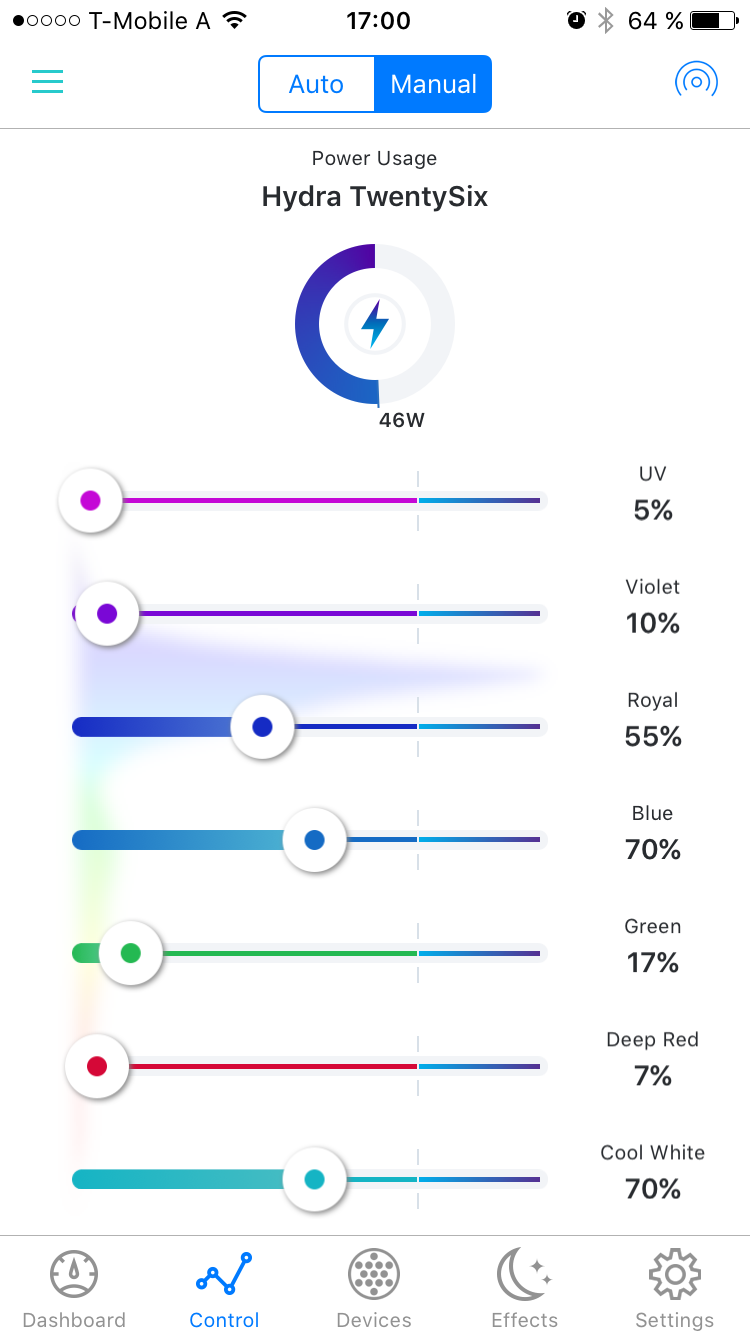Switch to Auto mode

tap(316, 84)
